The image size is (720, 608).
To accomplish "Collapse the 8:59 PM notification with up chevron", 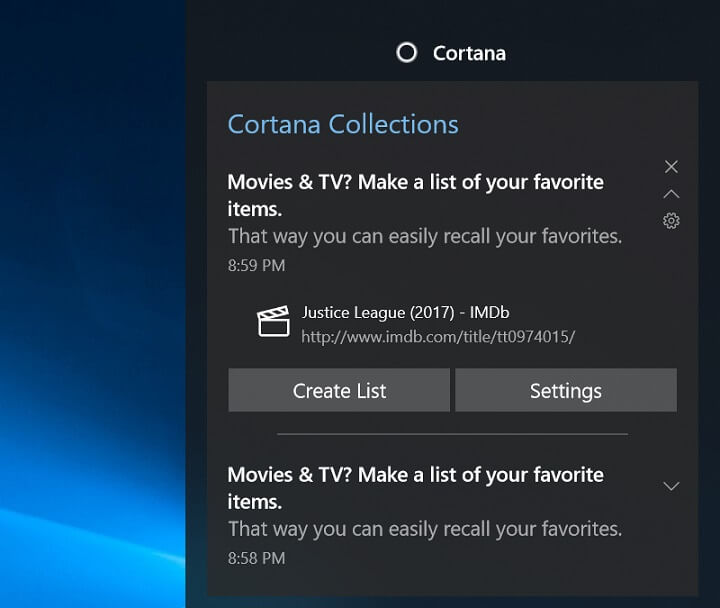I will pos(671,194).
